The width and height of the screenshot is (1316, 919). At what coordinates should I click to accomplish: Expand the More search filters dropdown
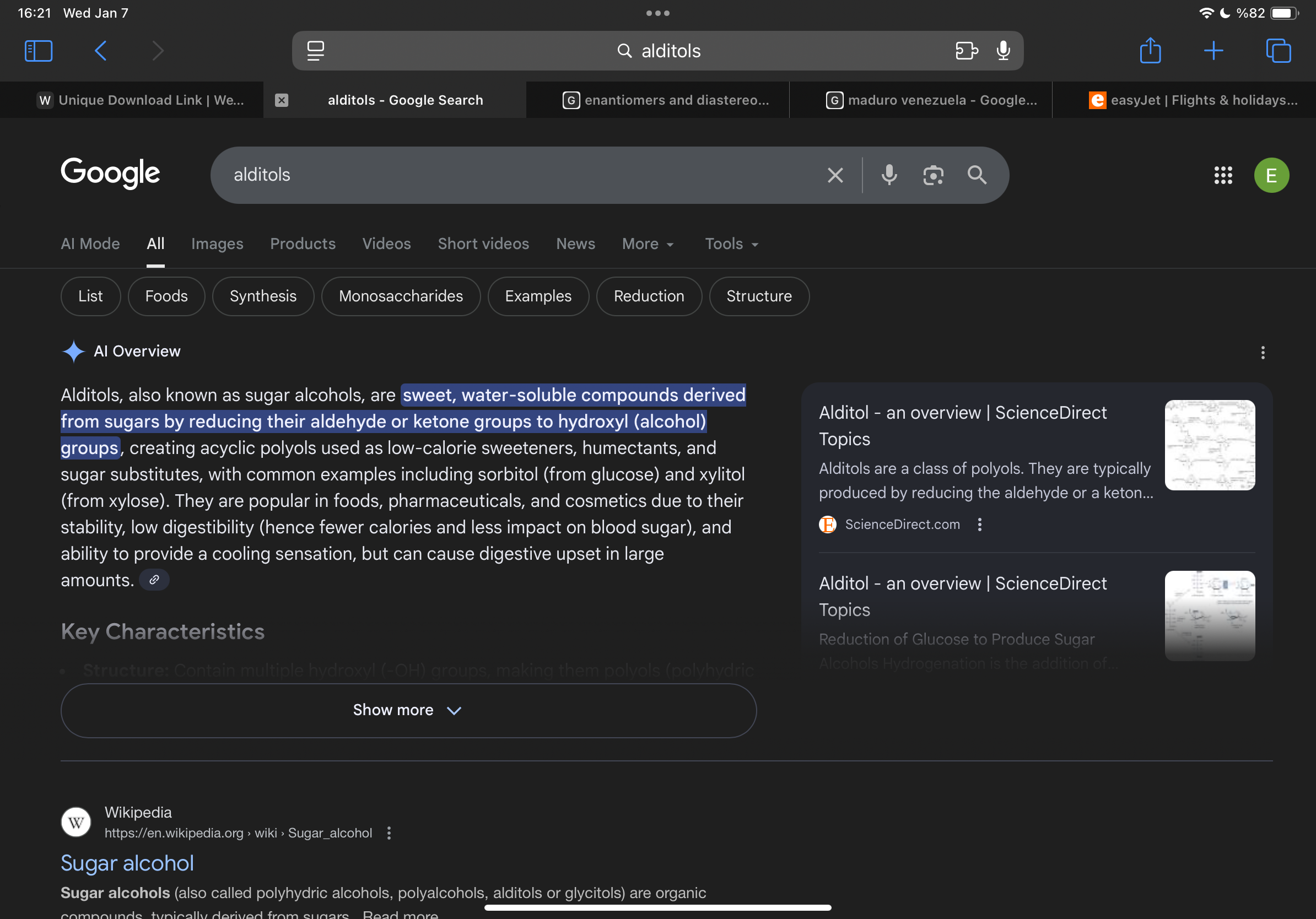pyautogui.click(x=648, y=244)
